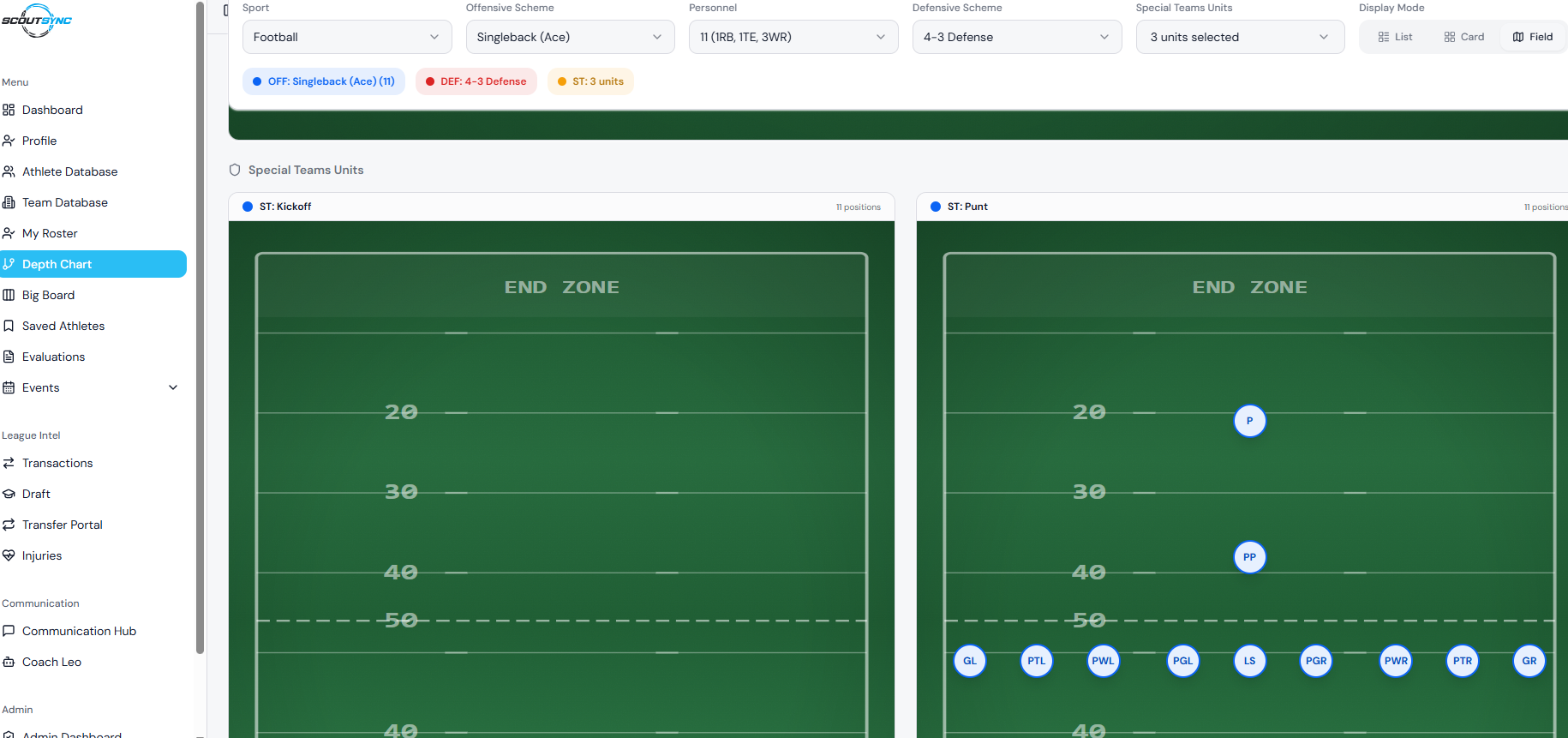Click the ST: Kickoff card header
This screenshot has height=738, width=1568.
tap(561, 207)
